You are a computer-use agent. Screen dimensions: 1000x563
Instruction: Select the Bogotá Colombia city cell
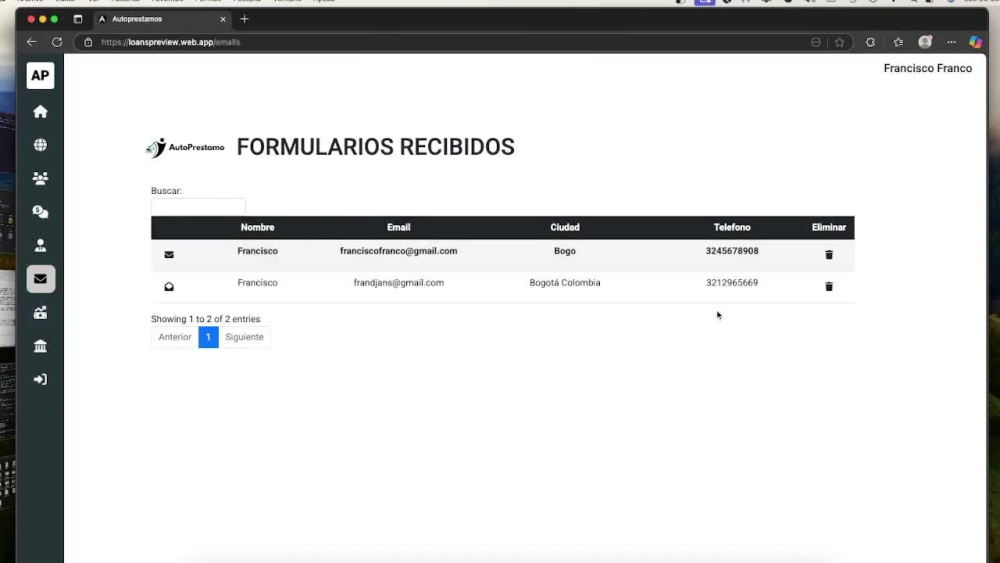564,282
